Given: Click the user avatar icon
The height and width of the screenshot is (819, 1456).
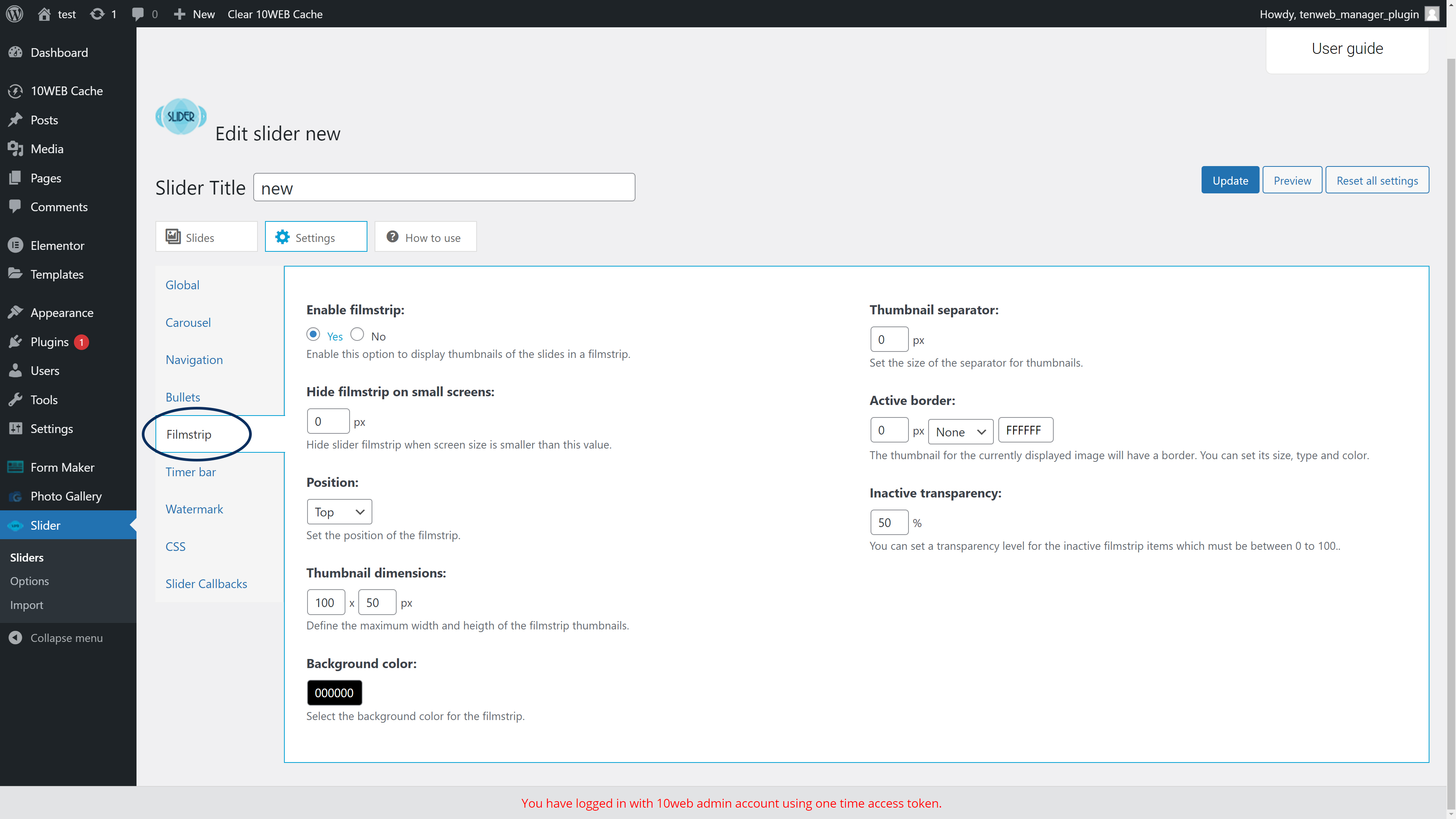Looking at the screenshot, I should point(1432,14).
